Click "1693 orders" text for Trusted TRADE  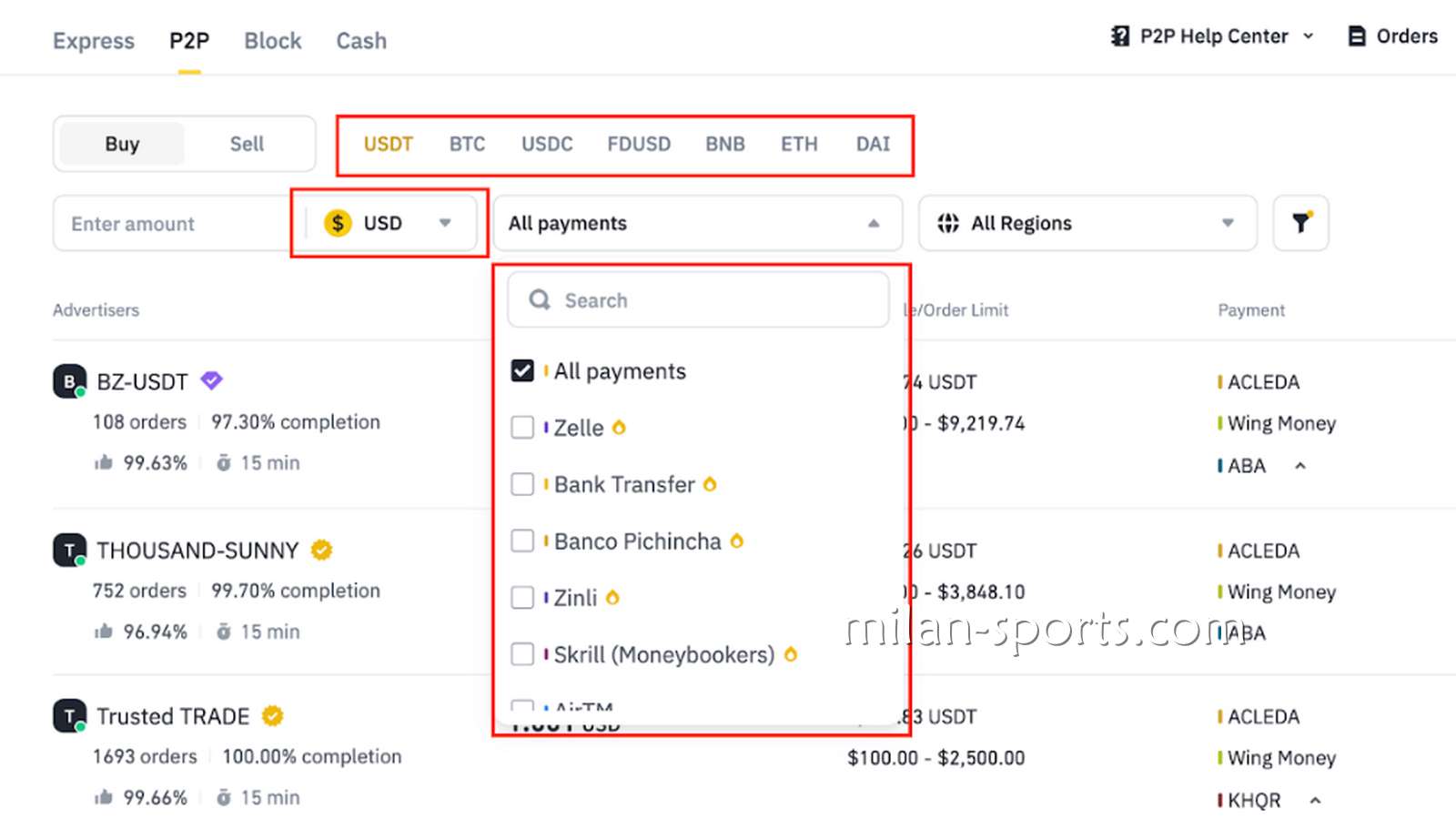coord(145,756)
